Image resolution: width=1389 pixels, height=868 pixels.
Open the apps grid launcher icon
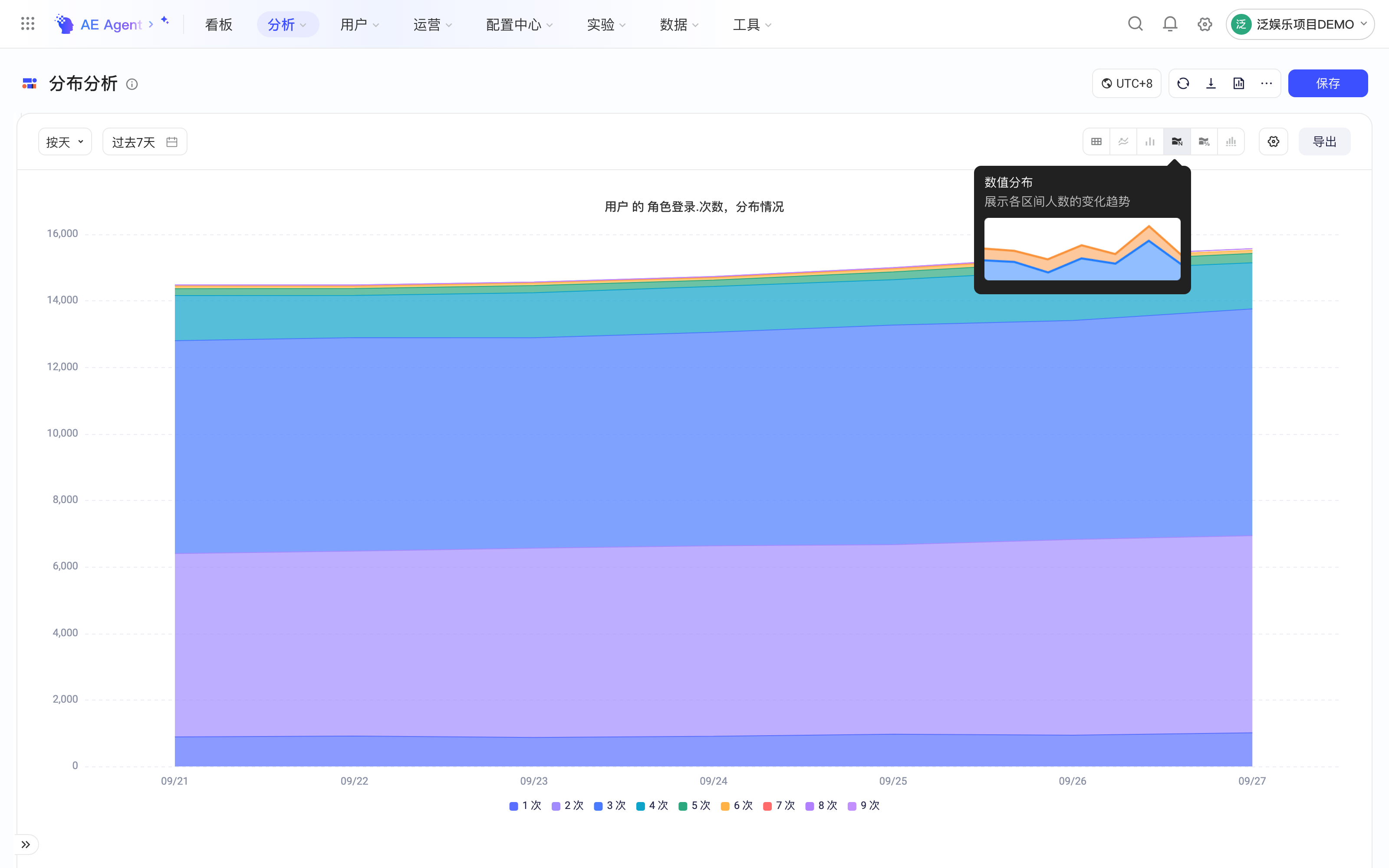[x=27, y=23]
